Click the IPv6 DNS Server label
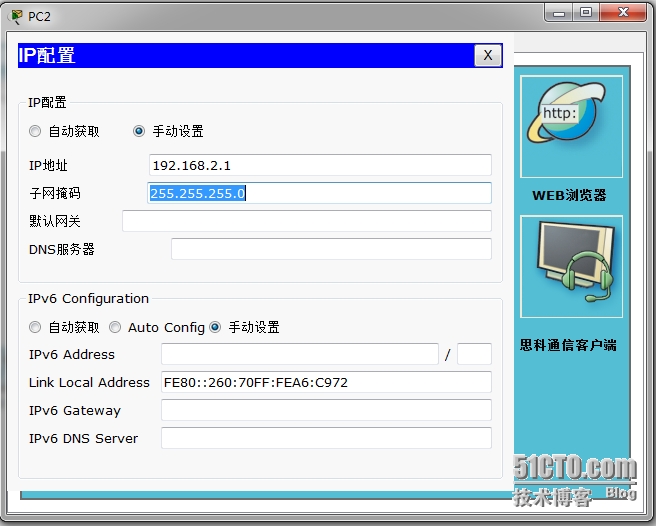The image size is (656, 526). tap(83, 439)
